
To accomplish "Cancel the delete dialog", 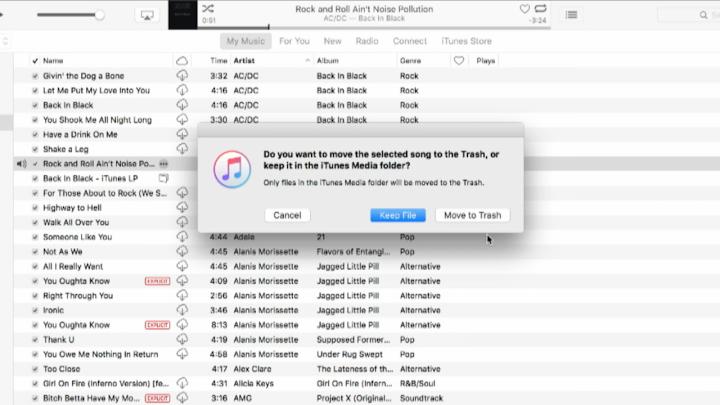I will (x=287, y=215).
